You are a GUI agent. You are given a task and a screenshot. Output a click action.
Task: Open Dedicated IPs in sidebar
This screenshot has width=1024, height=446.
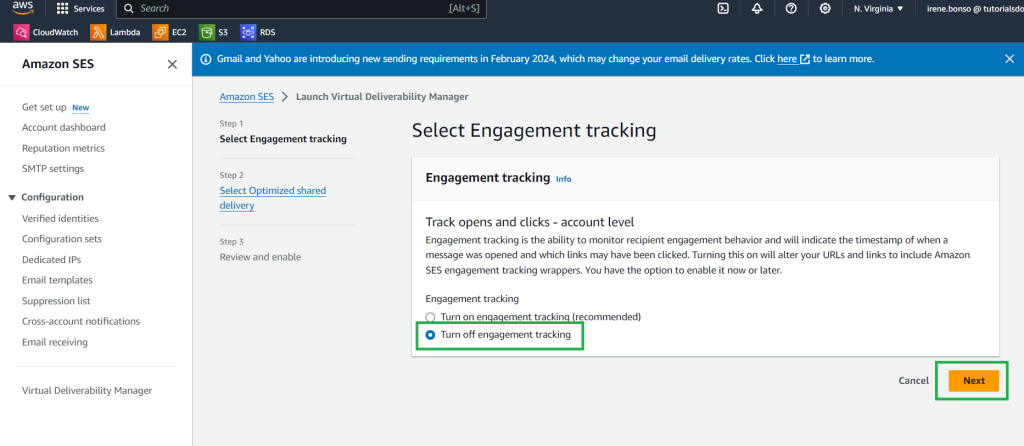tap(52, 260)
